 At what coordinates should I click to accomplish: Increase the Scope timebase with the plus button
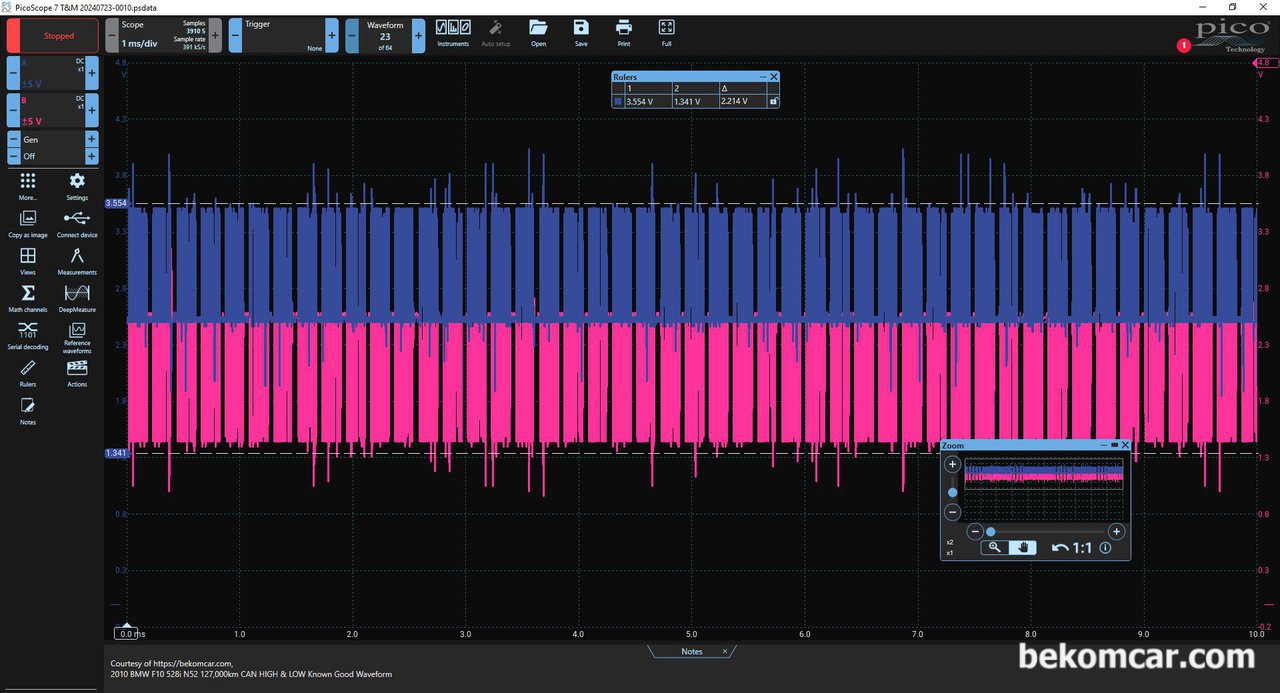215,35
